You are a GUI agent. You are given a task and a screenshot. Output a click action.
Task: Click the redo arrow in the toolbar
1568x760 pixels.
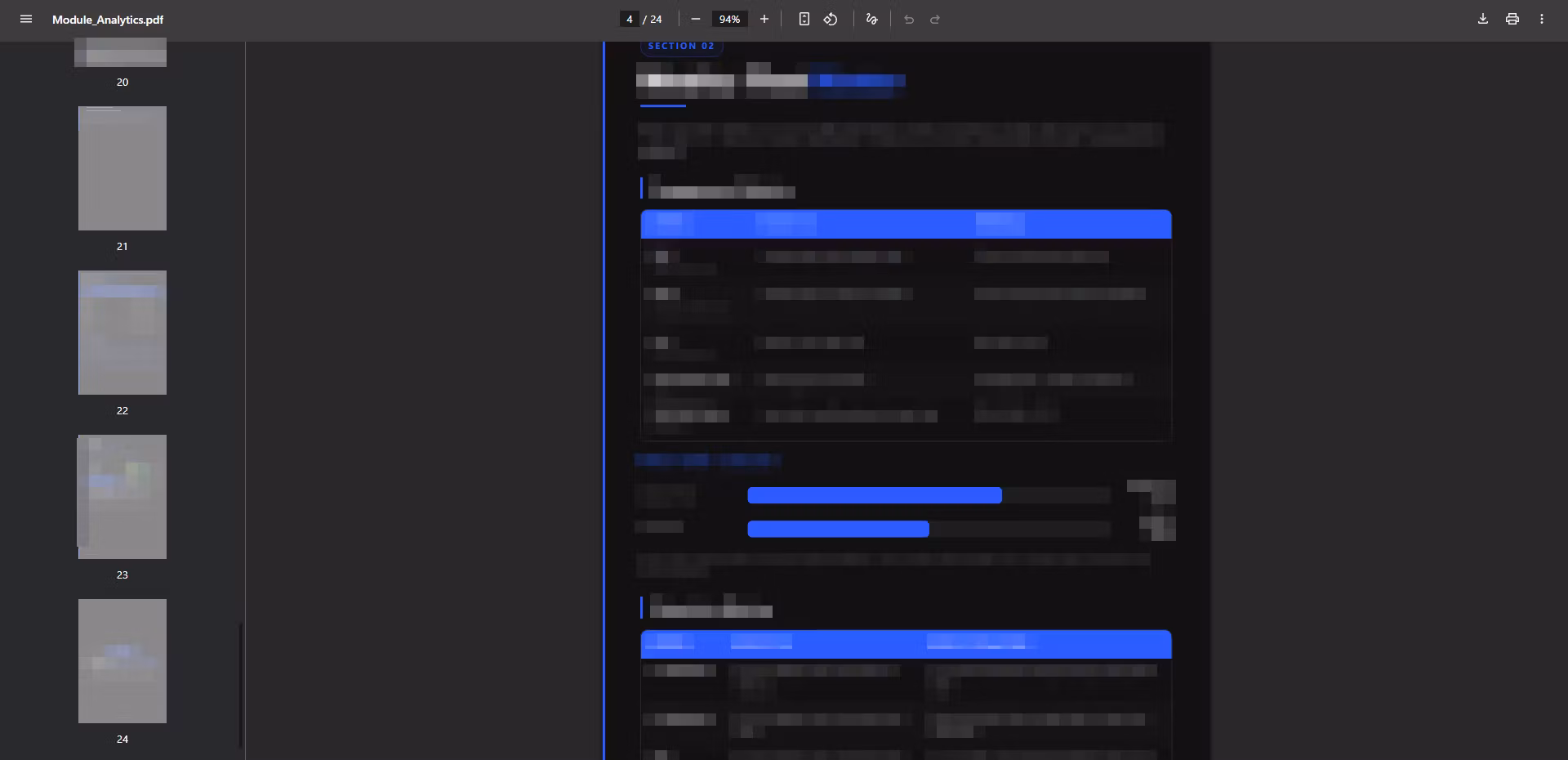click(x=935, y=19)
